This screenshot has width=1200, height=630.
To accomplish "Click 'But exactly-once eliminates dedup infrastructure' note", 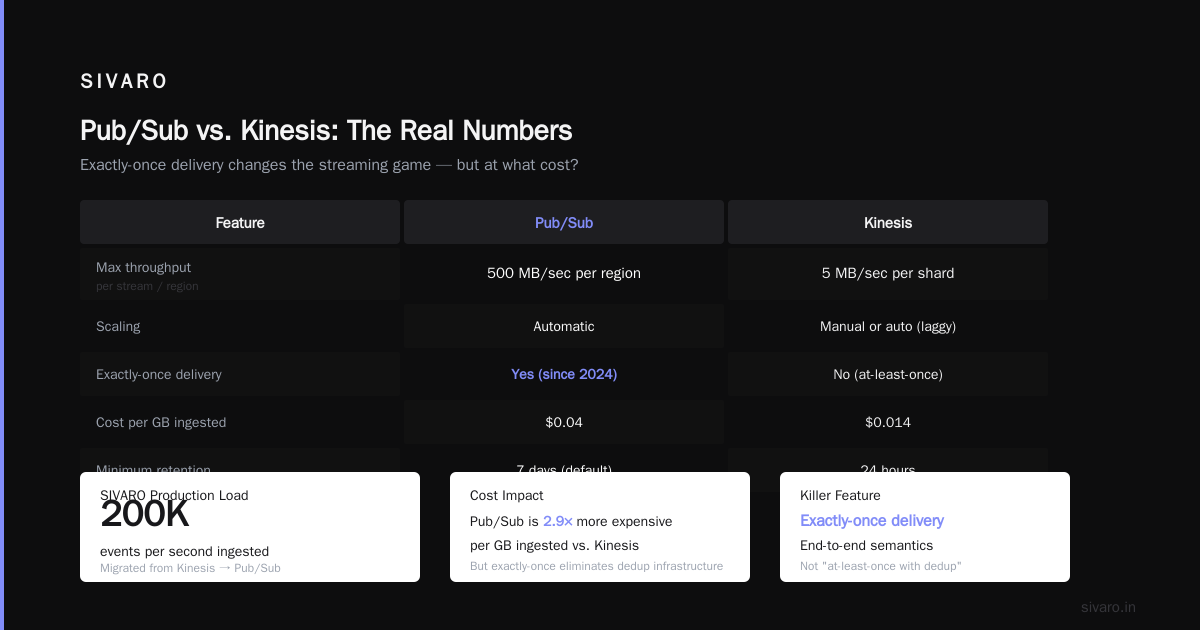I will click(x=596, y=566).
